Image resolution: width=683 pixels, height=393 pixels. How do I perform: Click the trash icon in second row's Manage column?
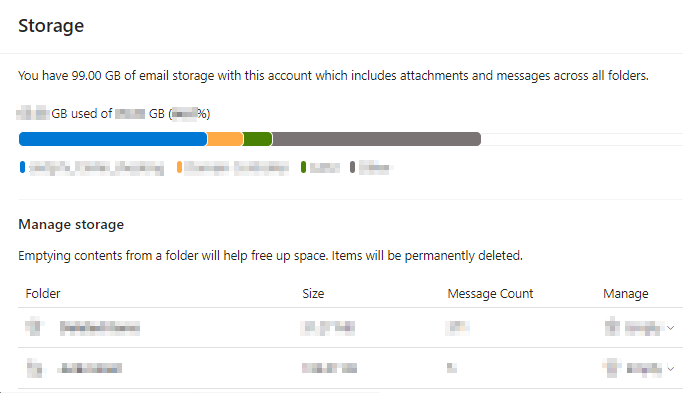coord(612,368)
